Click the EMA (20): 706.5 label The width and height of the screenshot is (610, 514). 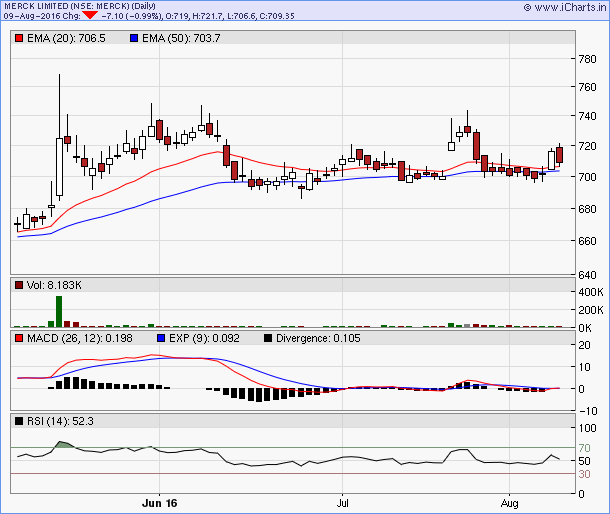[66, 39]
